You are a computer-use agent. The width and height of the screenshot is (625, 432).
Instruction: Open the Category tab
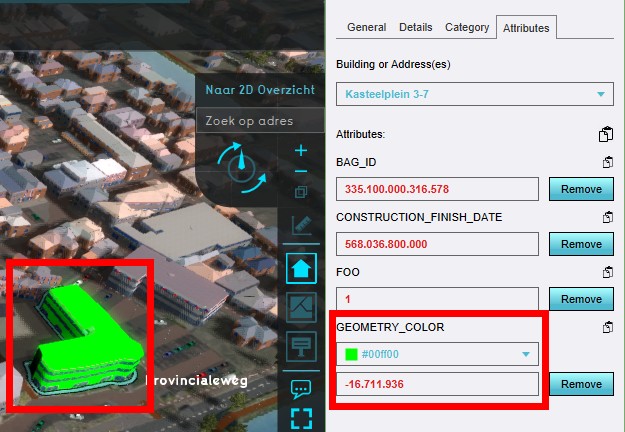pos(467,28)
